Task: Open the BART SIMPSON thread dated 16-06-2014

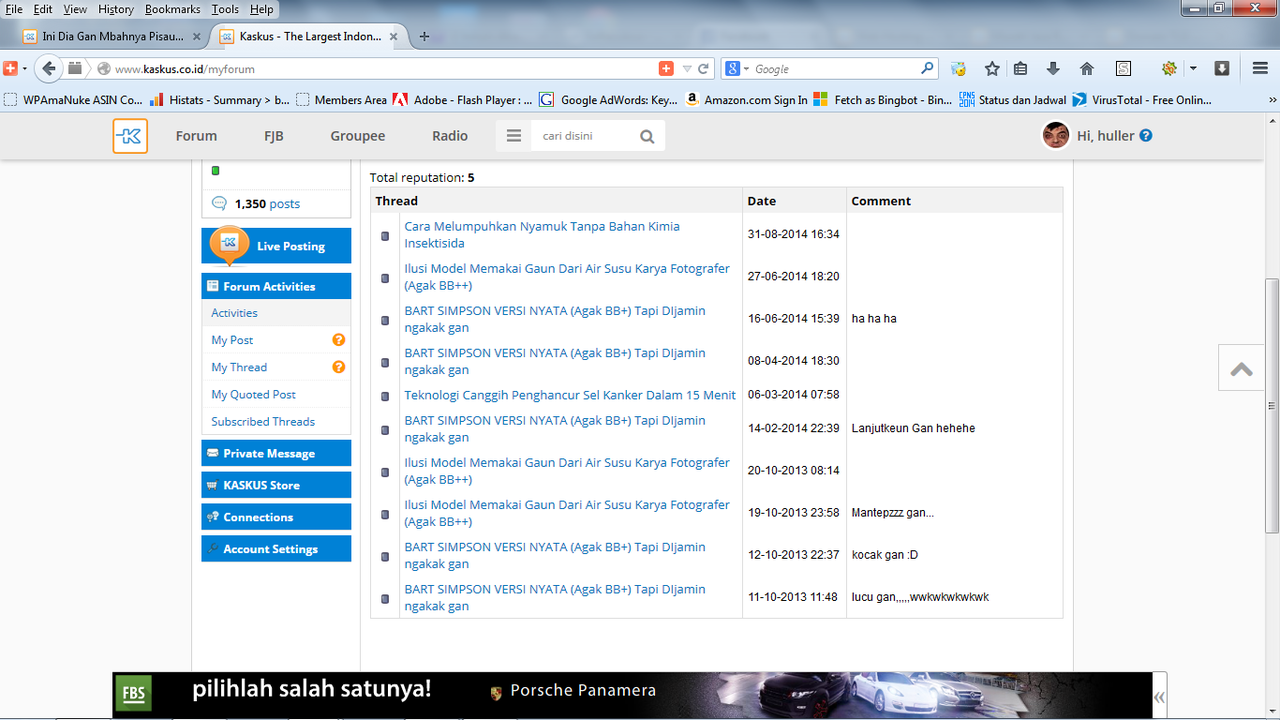Action: (555, 319)
